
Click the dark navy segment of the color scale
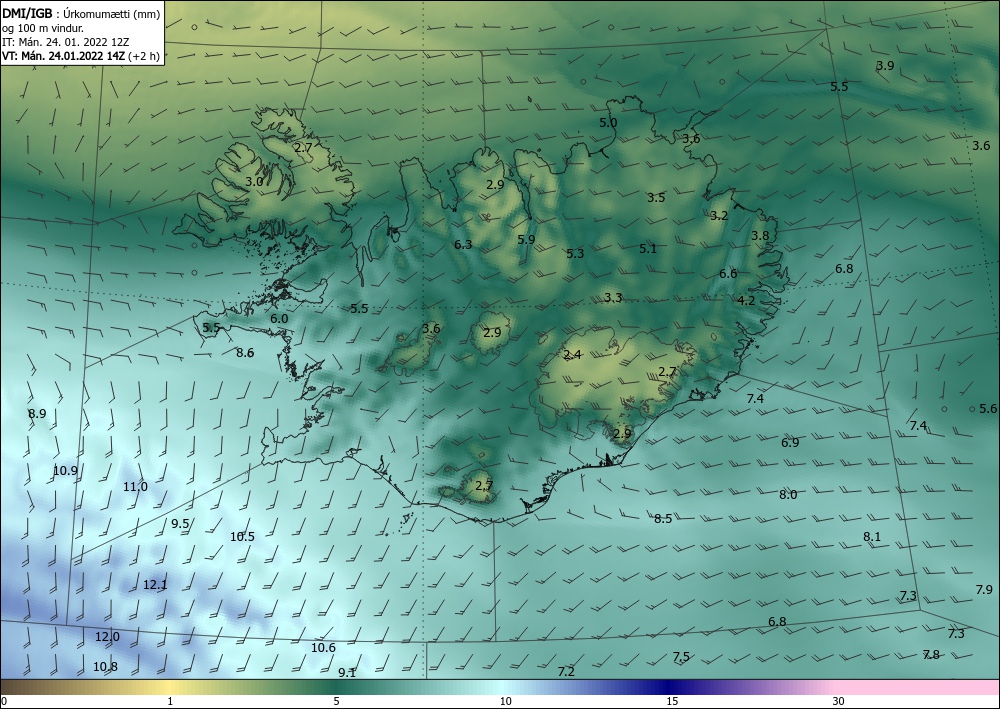click(x=670, y=687)
